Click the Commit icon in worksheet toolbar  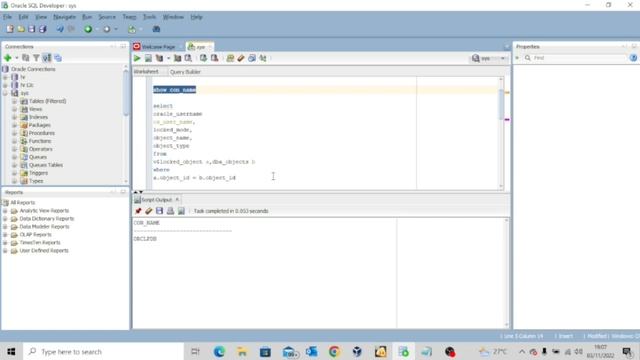pyautogui.click(x=203, y=58)
